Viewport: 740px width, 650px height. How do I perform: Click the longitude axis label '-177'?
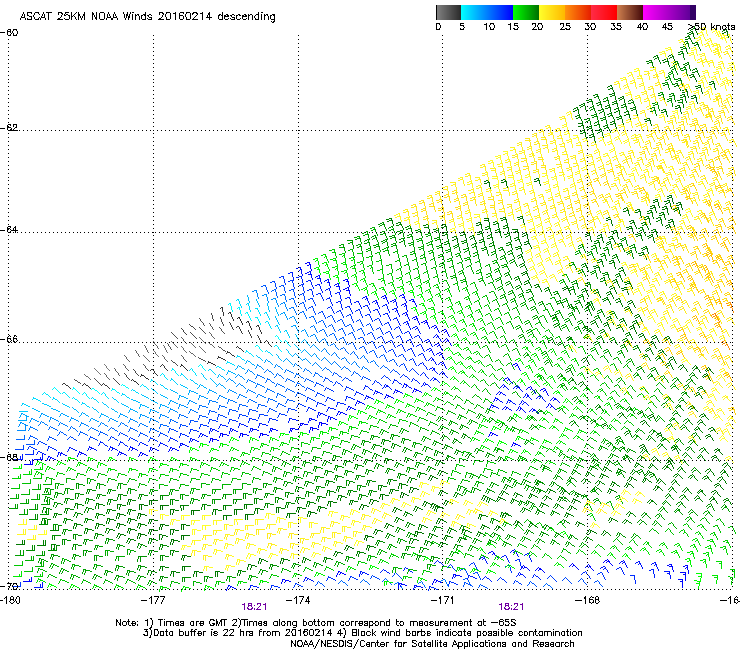click(x=153, y=600)
